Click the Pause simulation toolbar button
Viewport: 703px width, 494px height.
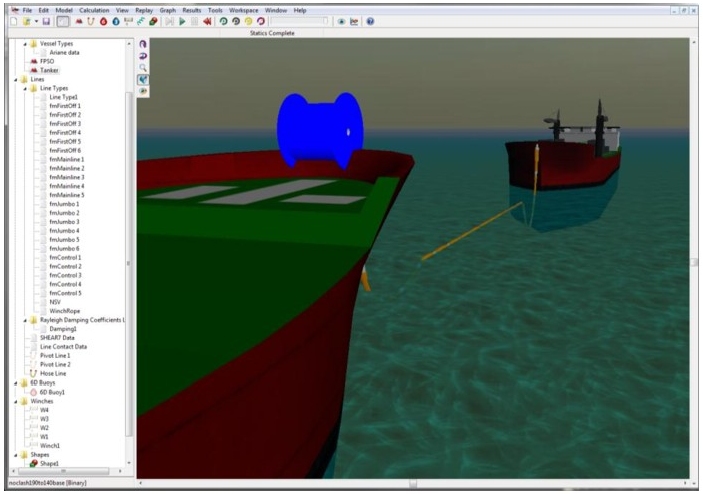point(195,22)
